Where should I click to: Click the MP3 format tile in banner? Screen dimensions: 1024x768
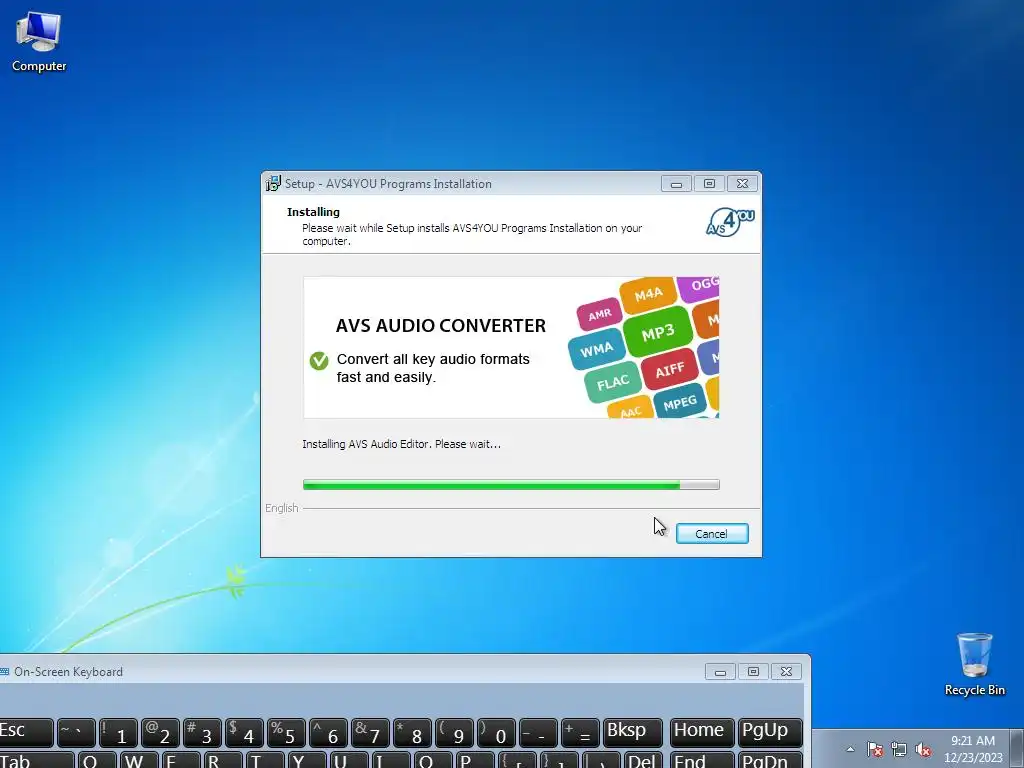[658, 332]
